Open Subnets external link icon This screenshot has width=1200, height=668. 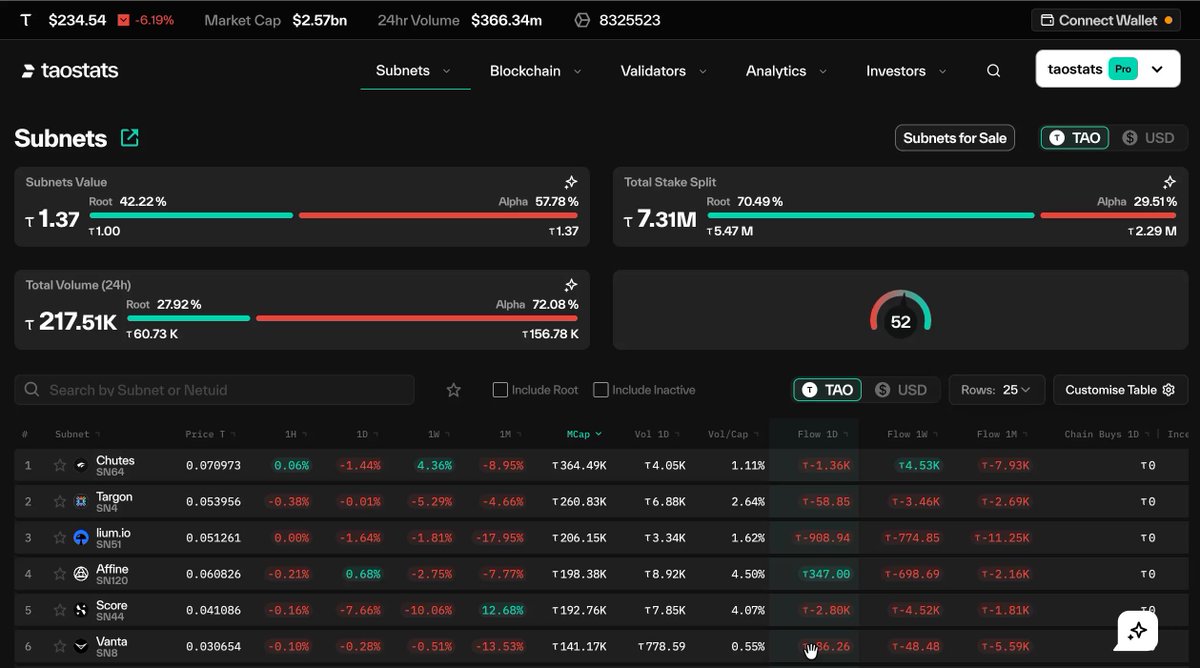pyautogui.click(x=129, y=138)
